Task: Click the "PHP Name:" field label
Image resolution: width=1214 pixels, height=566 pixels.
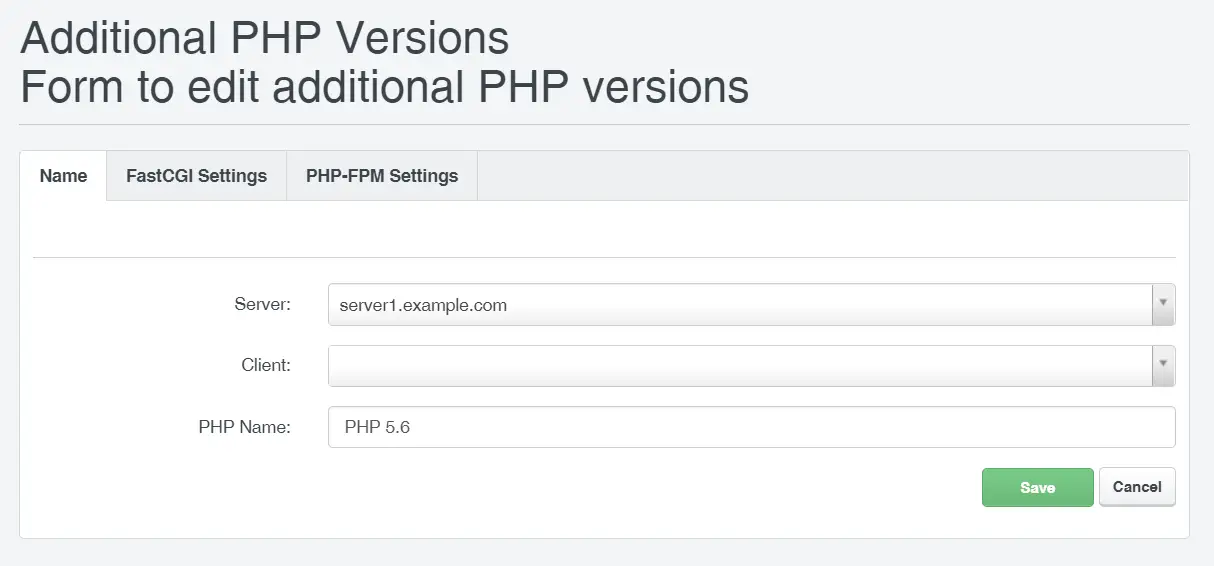Action: tap(244, 427)
